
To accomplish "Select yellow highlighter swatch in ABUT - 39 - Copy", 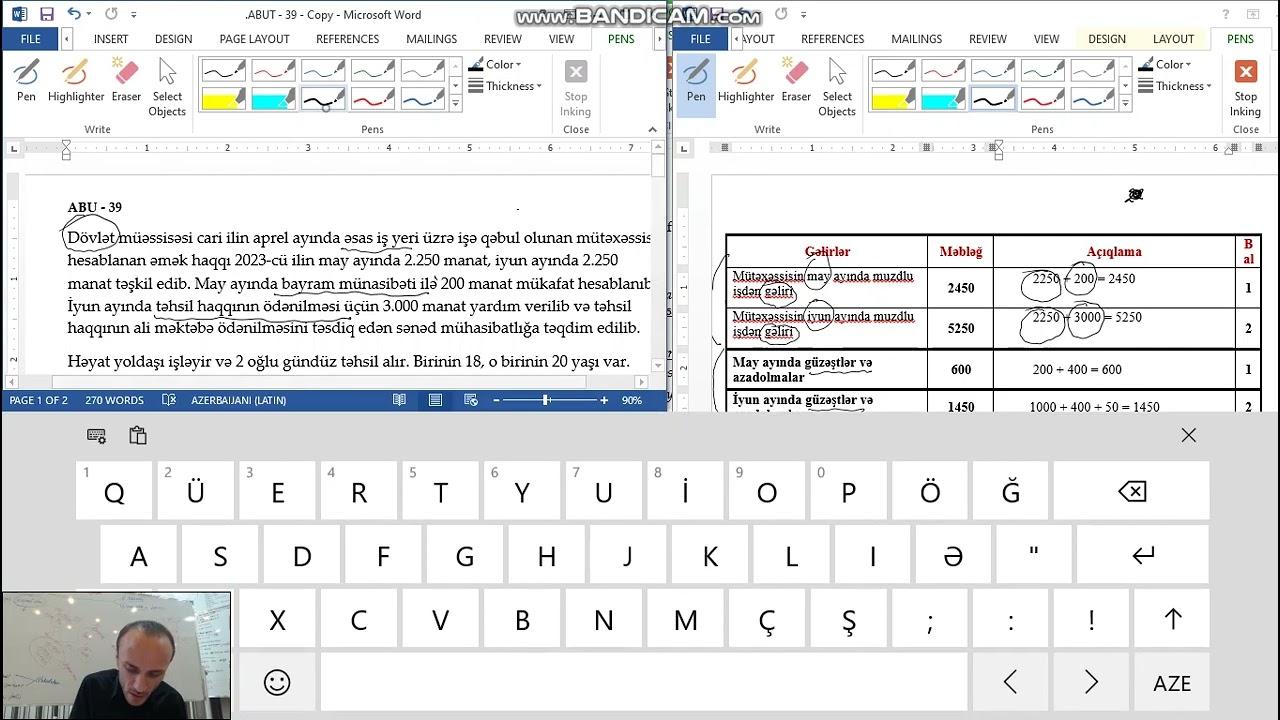I will [223, 99].
